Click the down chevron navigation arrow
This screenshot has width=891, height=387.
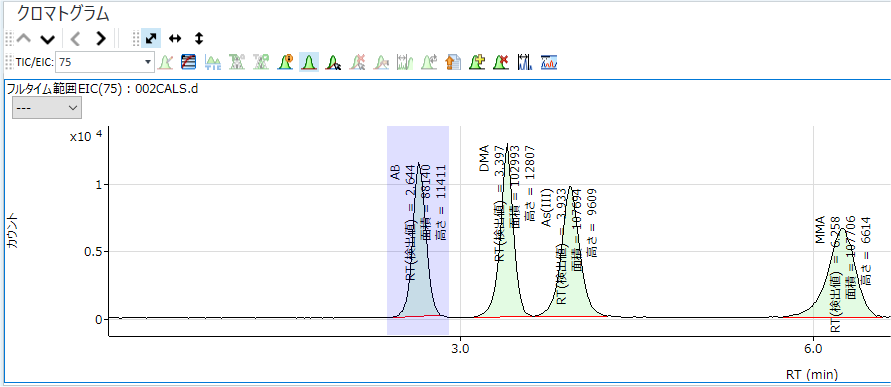pyautogui.click(x=48, y=39)
